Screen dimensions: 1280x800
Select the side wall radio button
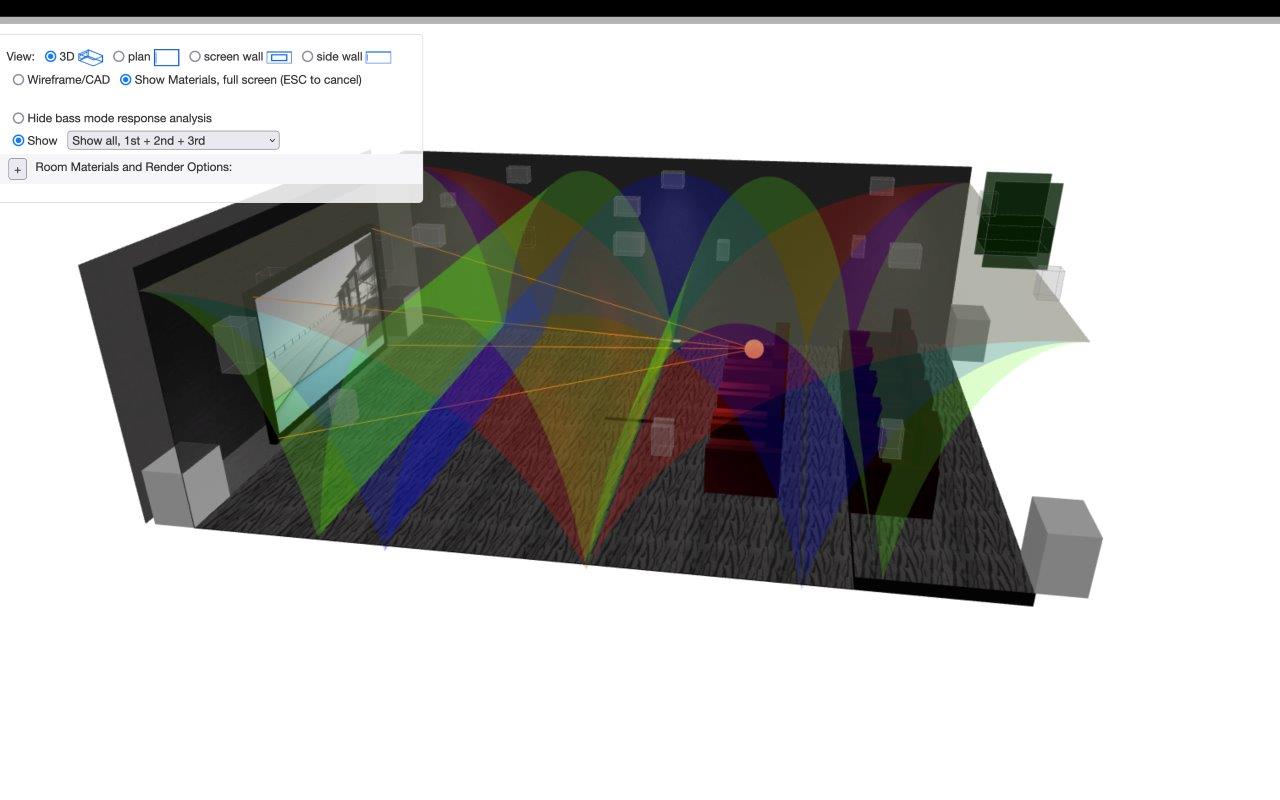[308, 57]
